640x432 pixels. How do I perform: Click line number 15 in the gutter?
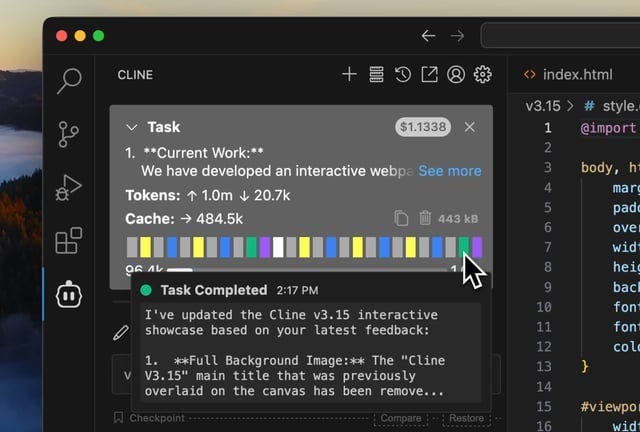tap(544, 406)
